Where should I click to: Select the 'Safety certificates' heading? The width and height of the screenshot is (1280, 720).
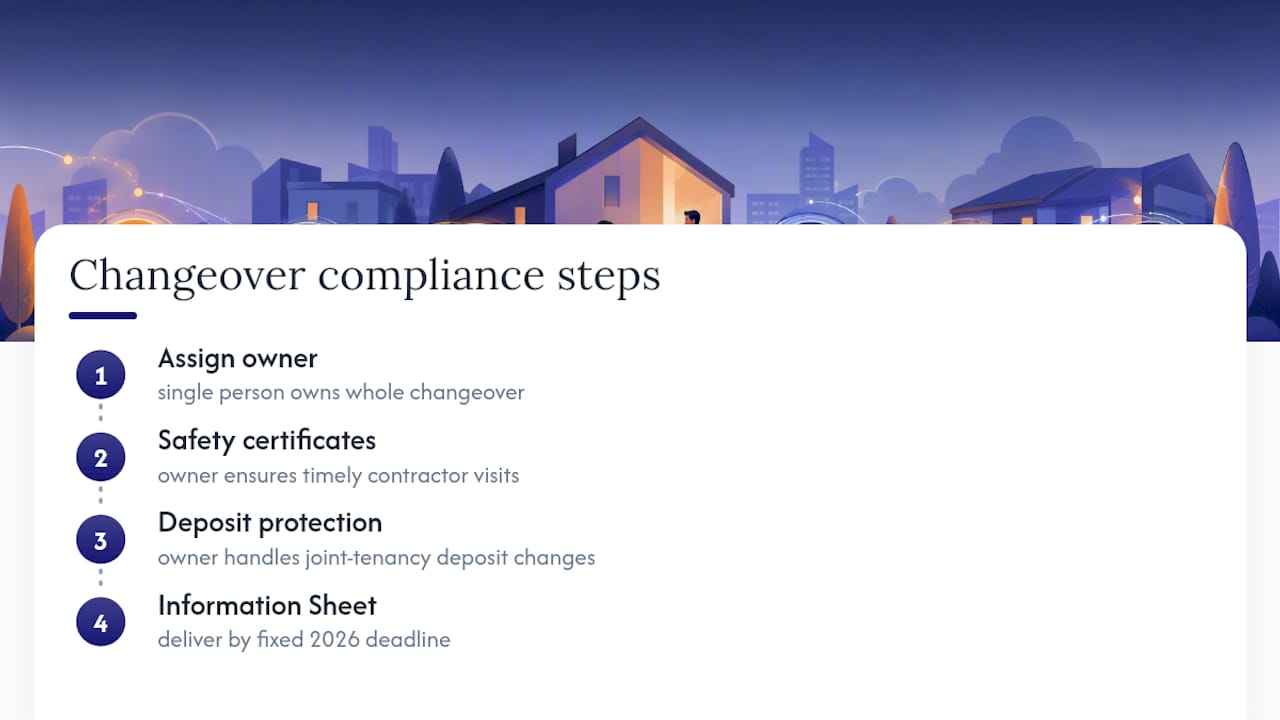click(267, 440)
